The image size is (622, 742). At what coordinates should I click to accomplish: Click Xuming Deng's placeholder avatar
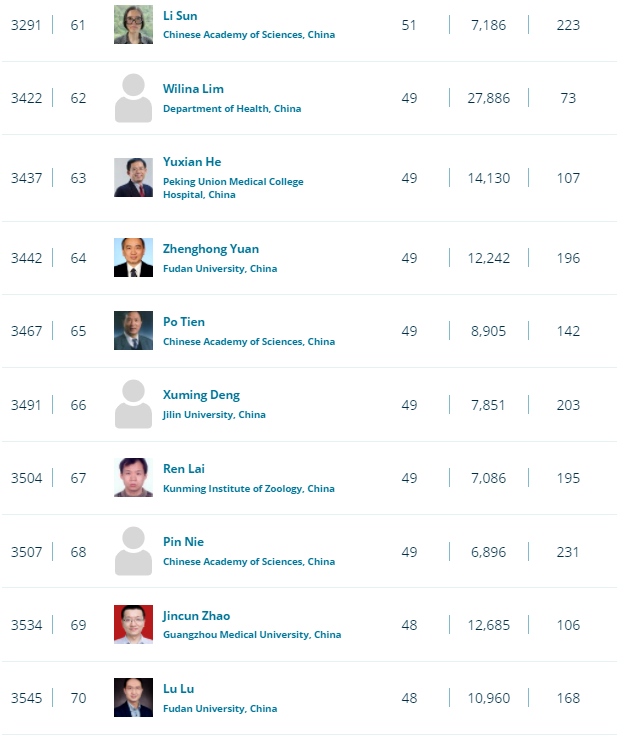[133, 404]
